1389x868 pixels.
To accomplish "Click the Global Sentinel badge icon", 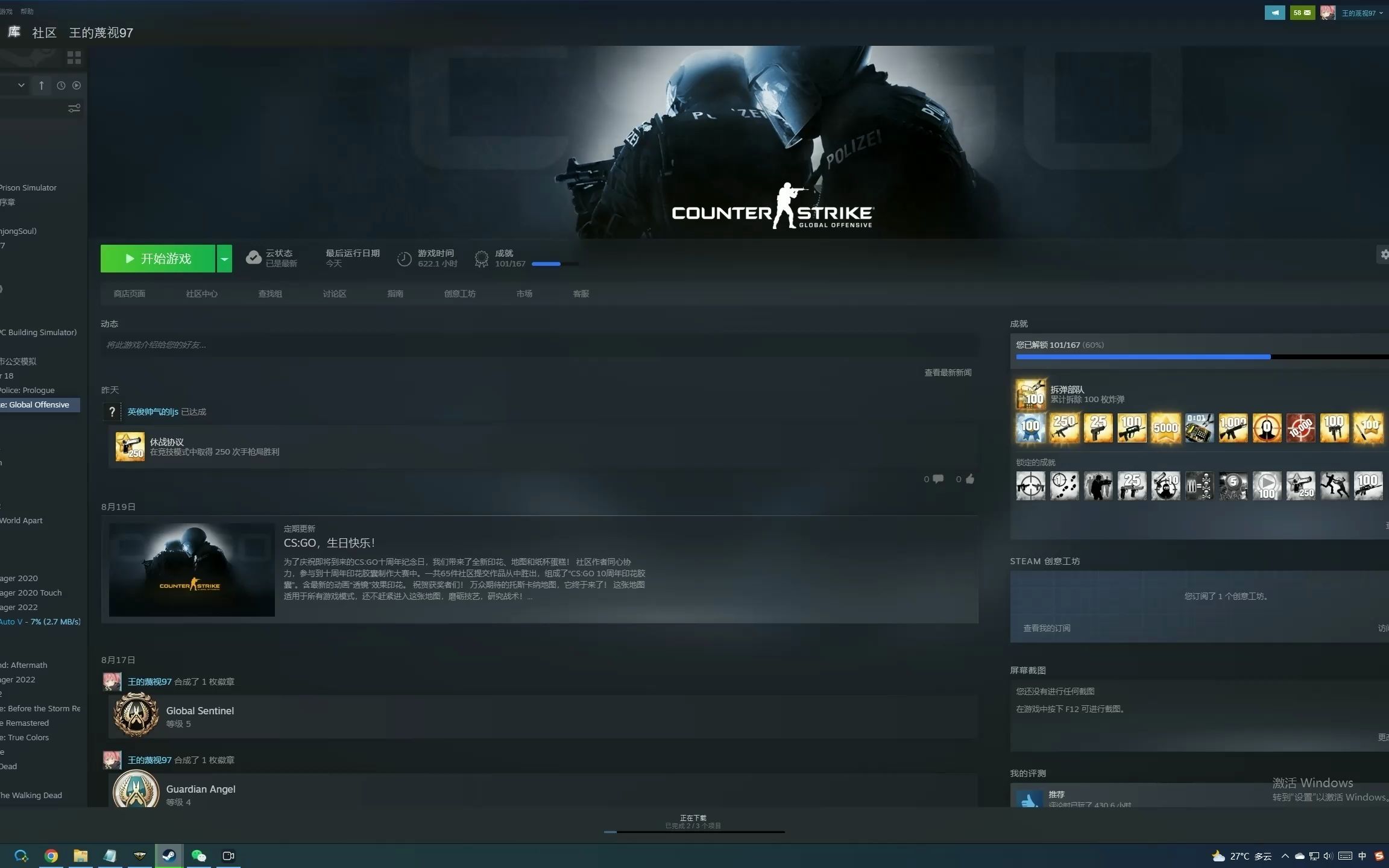I will 136,715.
